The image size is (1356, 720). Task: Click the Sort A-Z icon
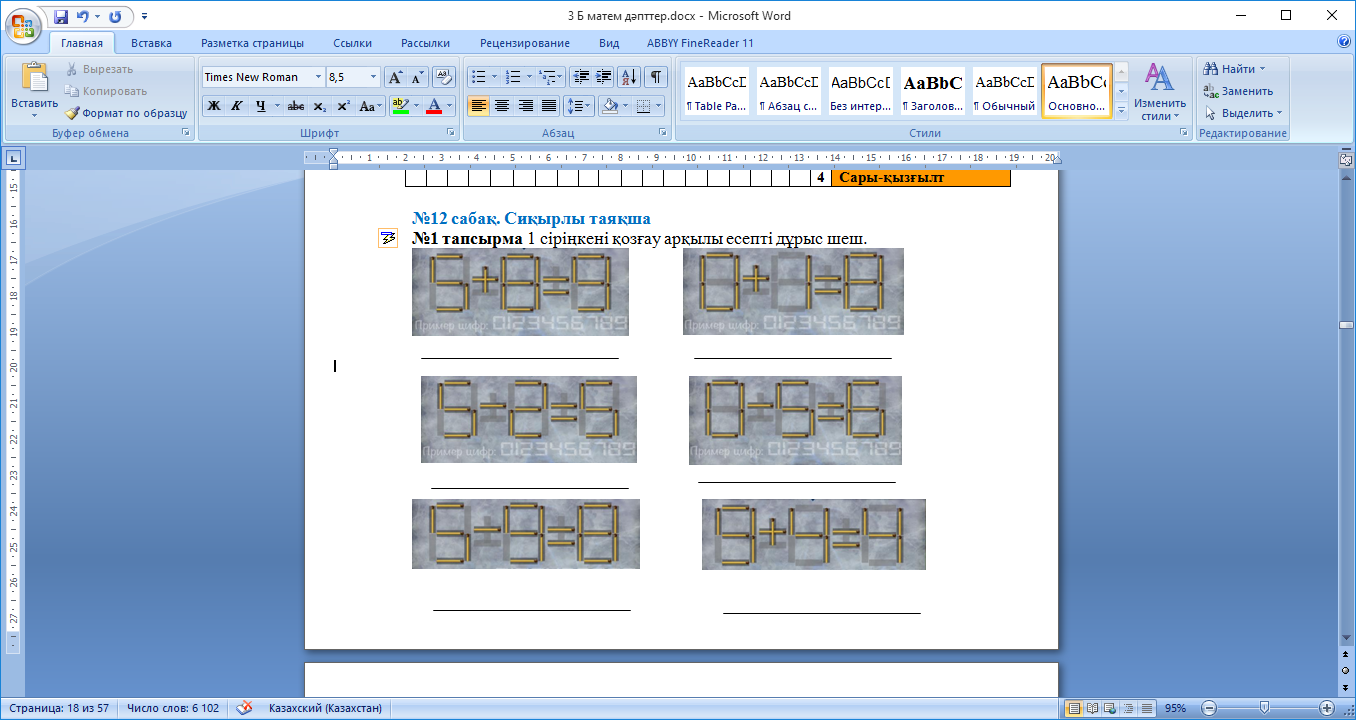tap(629, 77)
